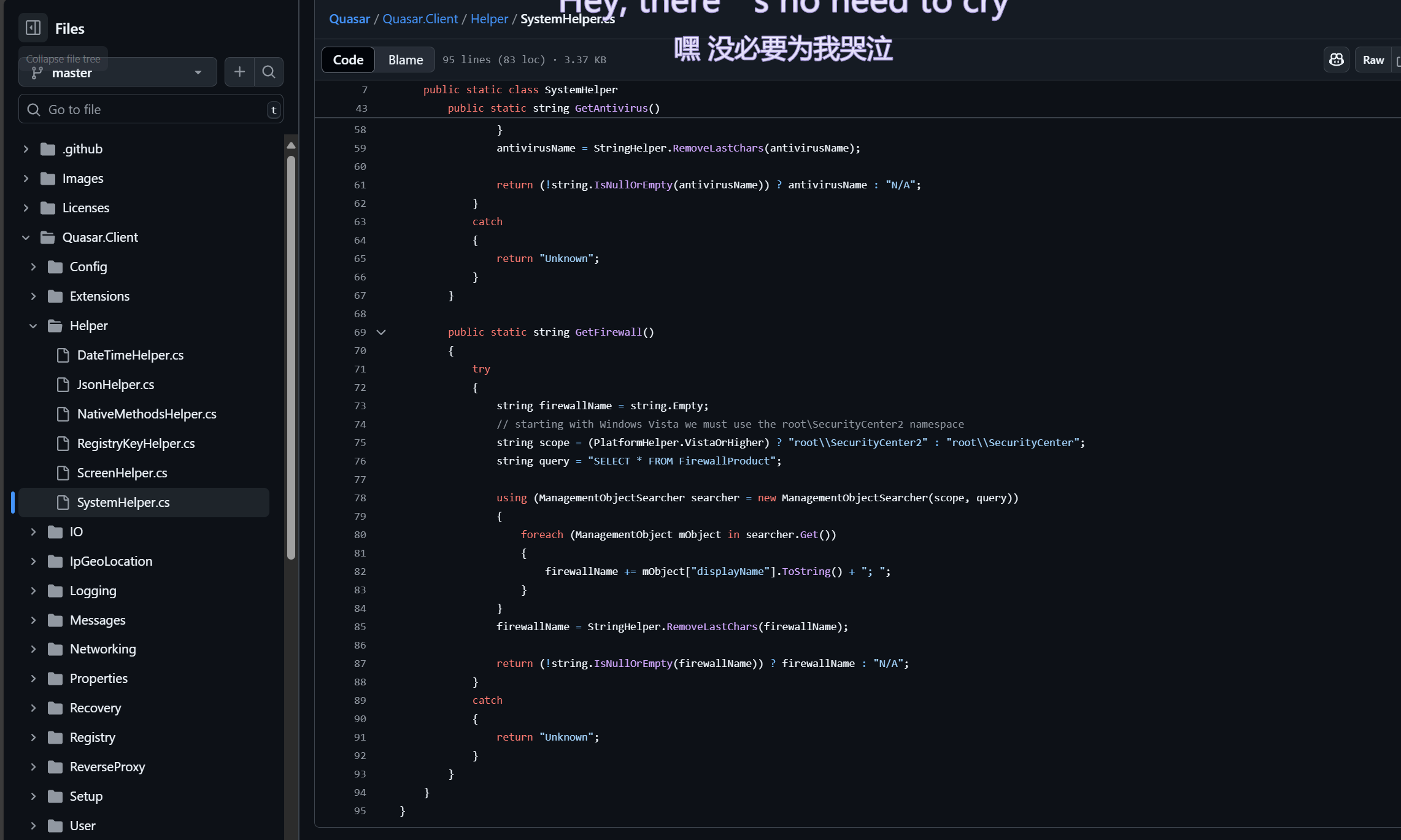Open RegistryKeyHelper.cs in file tree
The width and height of the screenshot is (1401, 840).
(136, 444)
